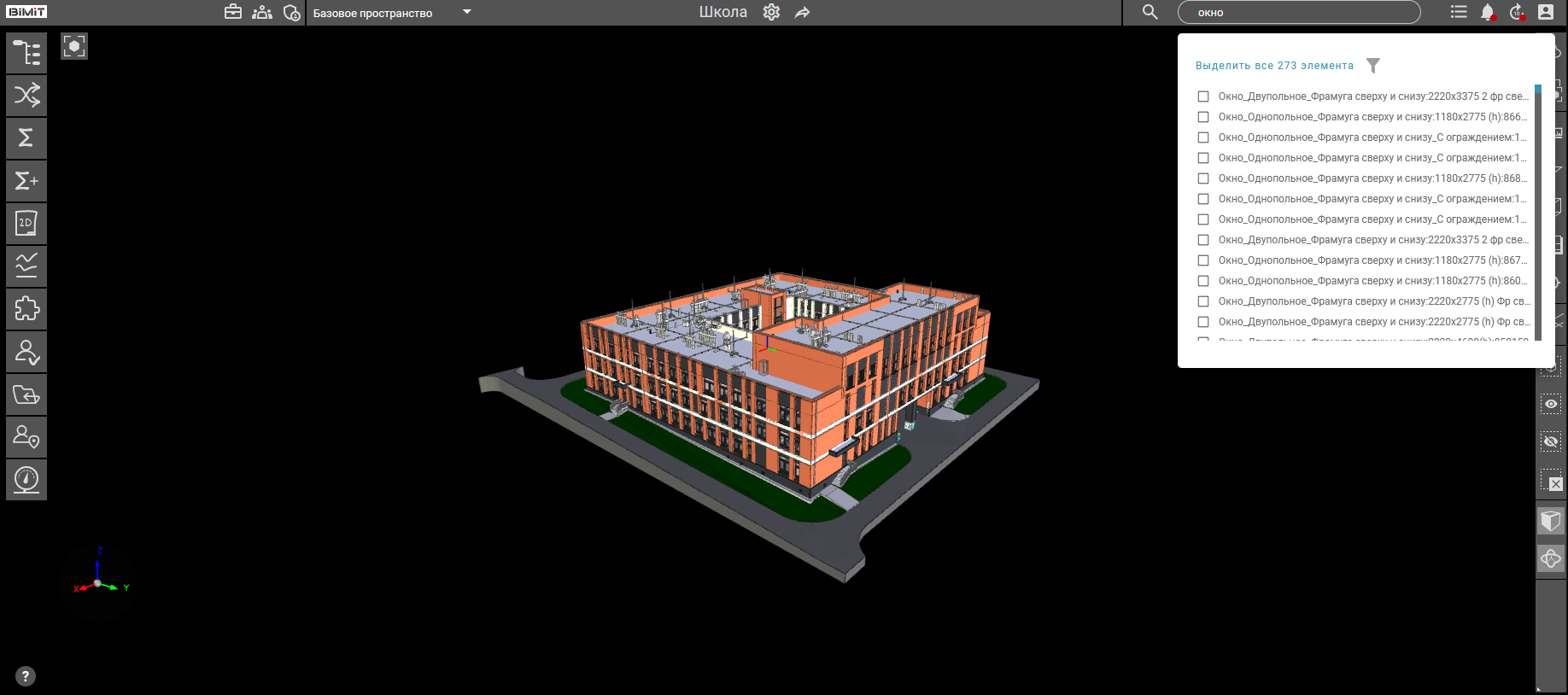Check the first Окно_Двупольное 2220x3375 result

click(1203, 96)
